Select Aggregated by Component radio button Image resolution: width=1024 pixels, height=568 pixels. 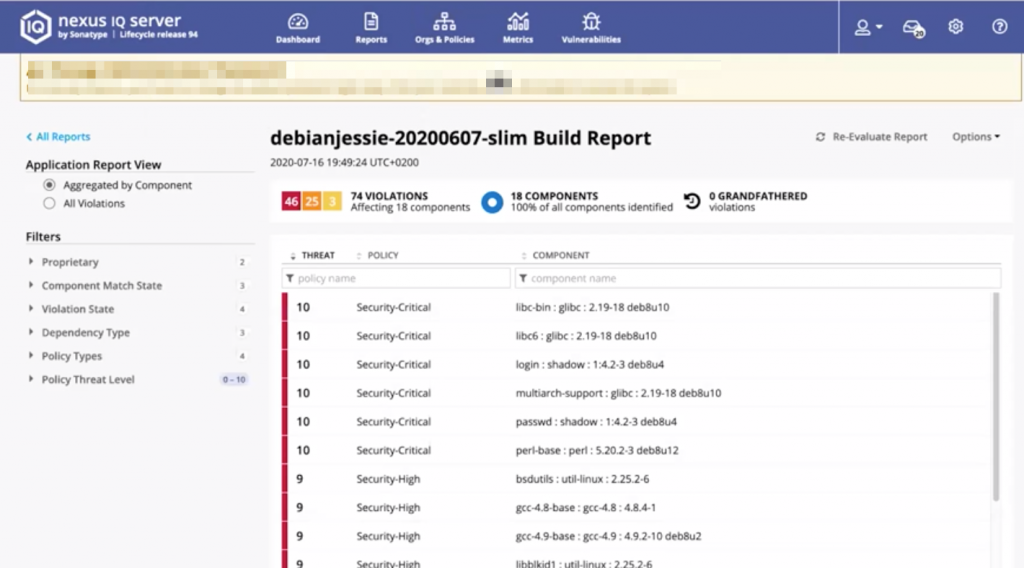[x=49, y=185]
